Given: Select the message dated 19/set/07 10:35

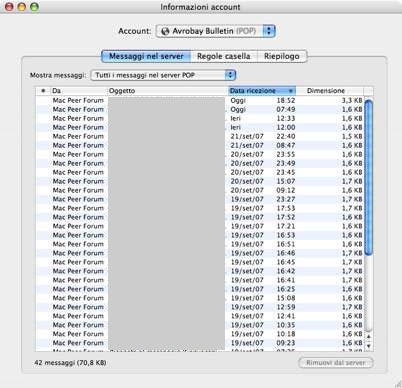Looking at the screenshot, I should pos(200,325).
